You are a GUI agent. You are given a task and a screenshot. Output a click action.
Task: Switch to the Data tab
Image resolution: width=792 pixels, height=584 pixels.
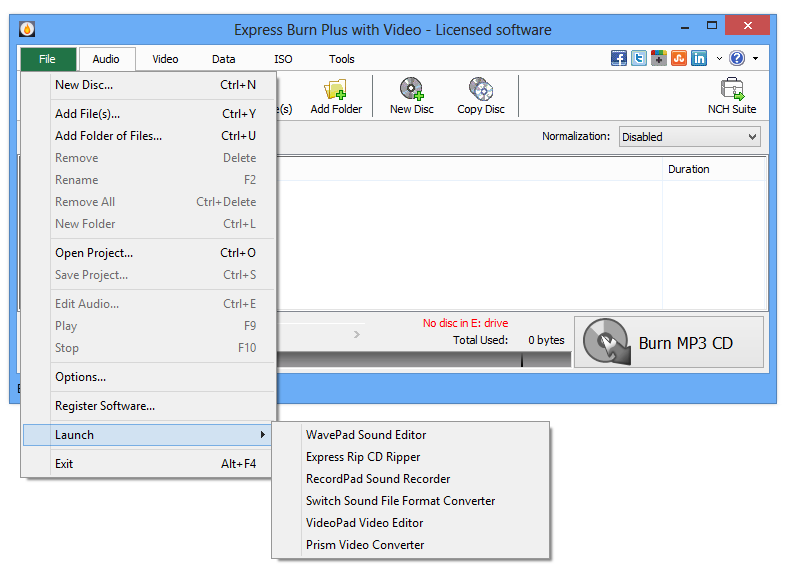pyautogui.click(x=223, y=59)
